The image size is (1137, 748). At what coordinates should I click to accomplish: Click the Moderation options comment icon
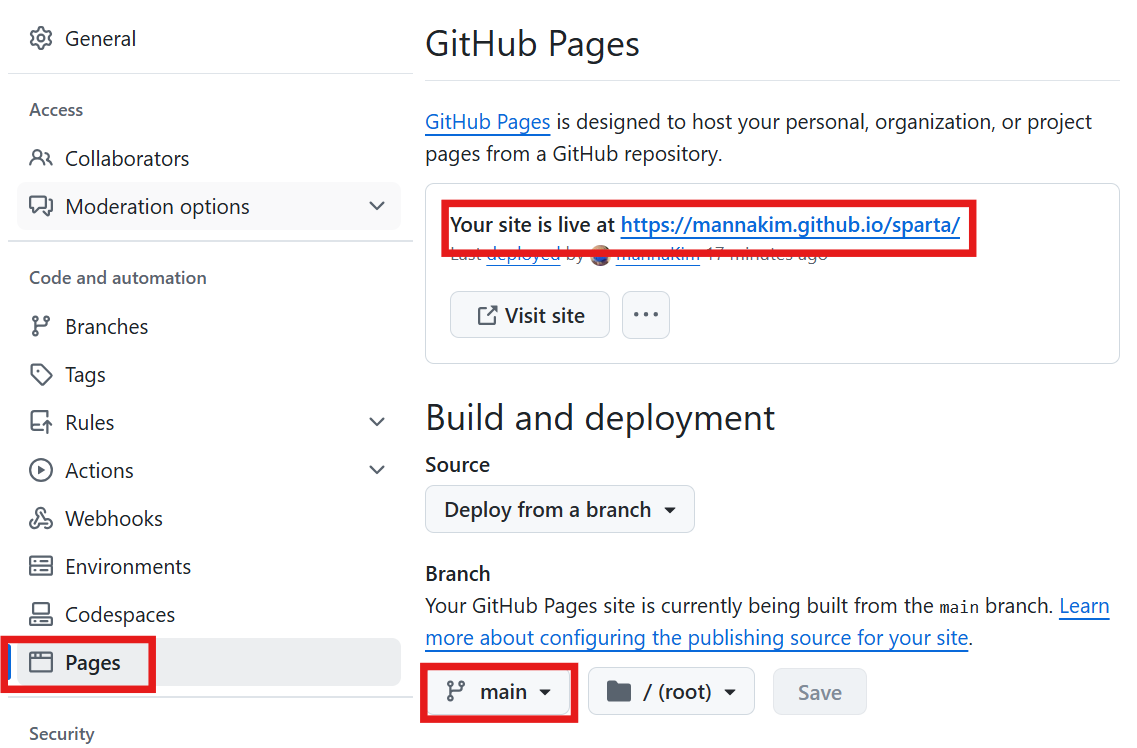click(41, 207)
